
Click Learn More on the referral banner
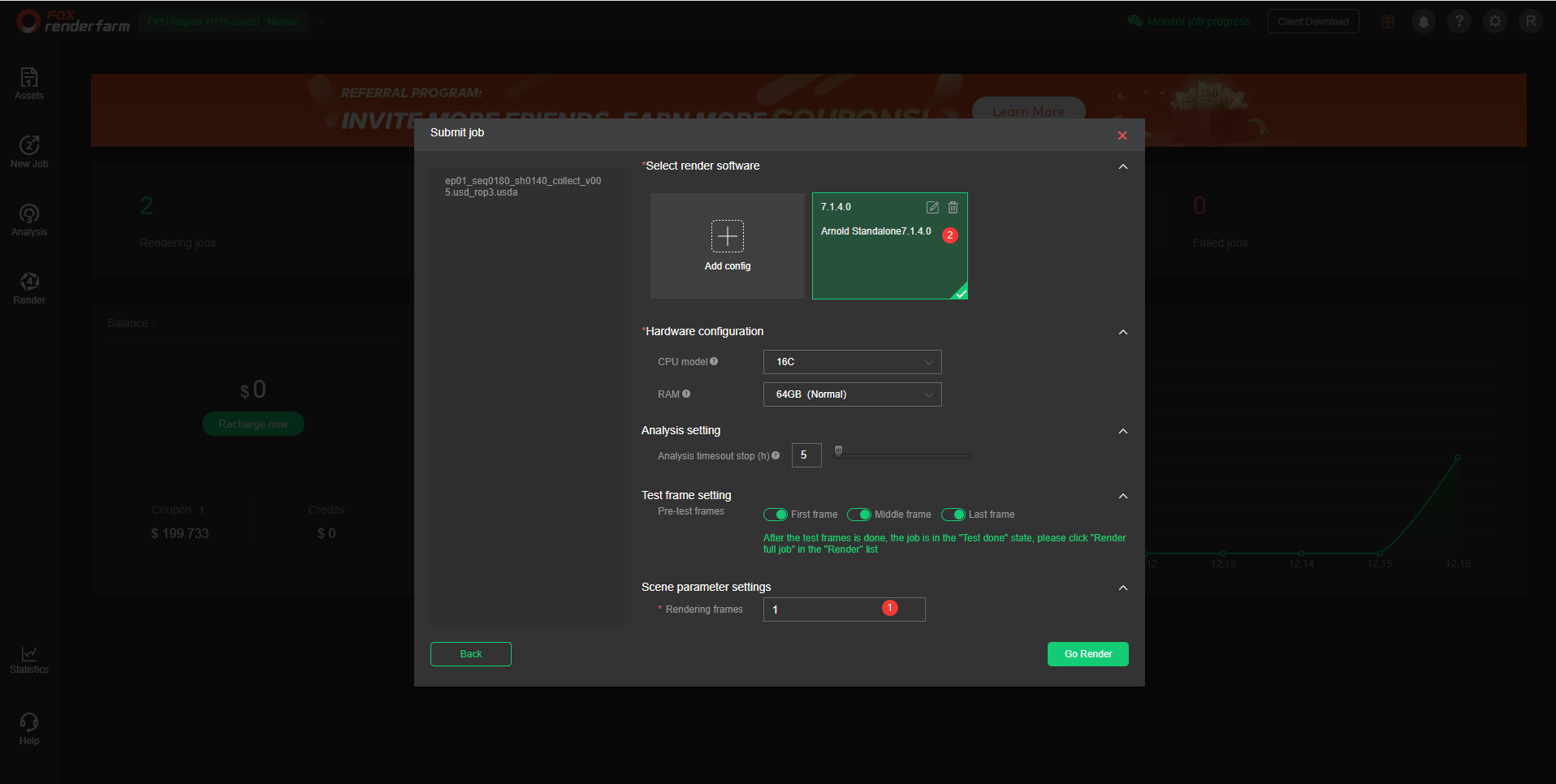click(x=1028, y=111)
